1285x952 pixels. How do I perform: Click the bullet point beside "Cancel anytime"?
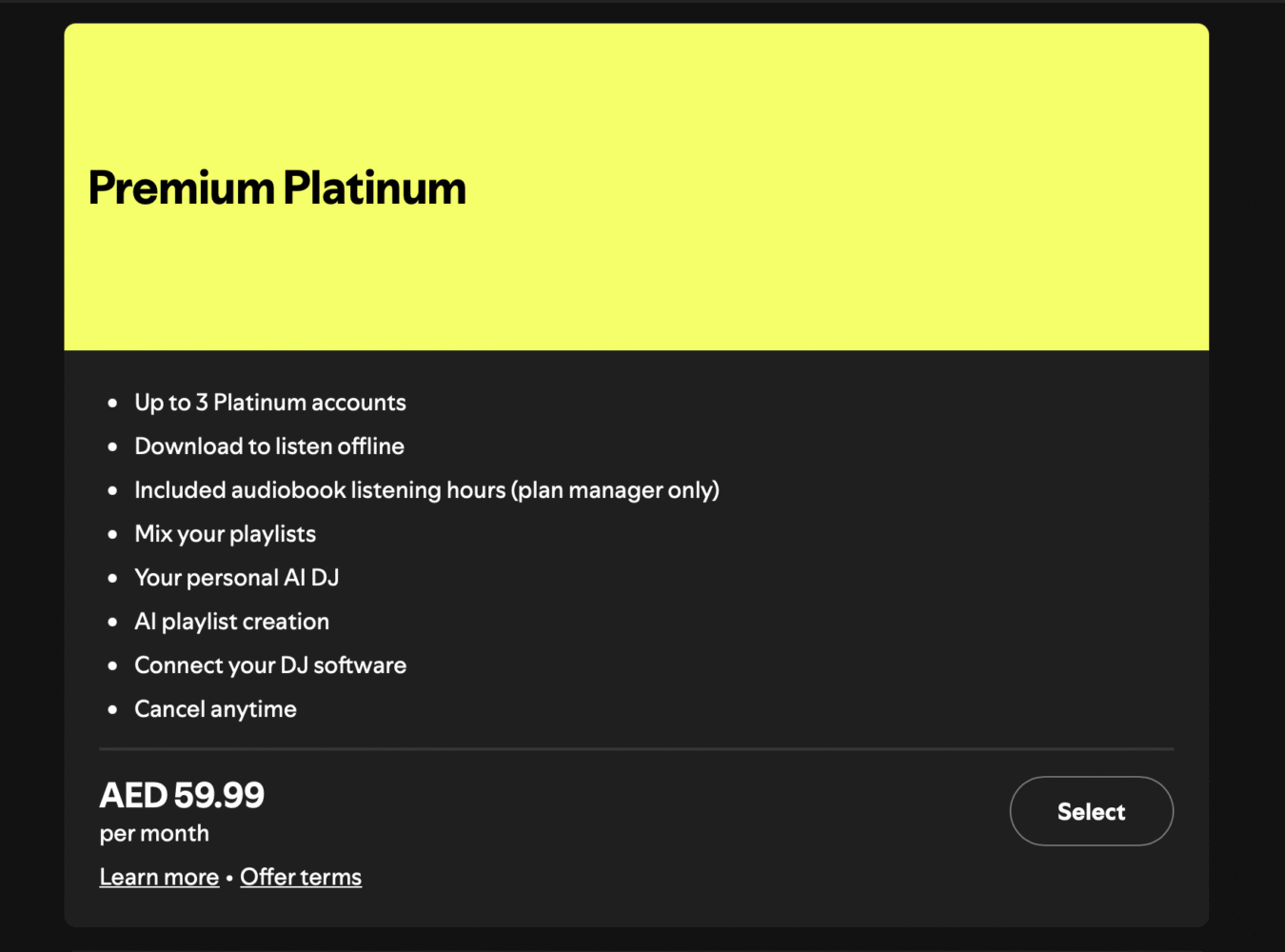[113, 709]
